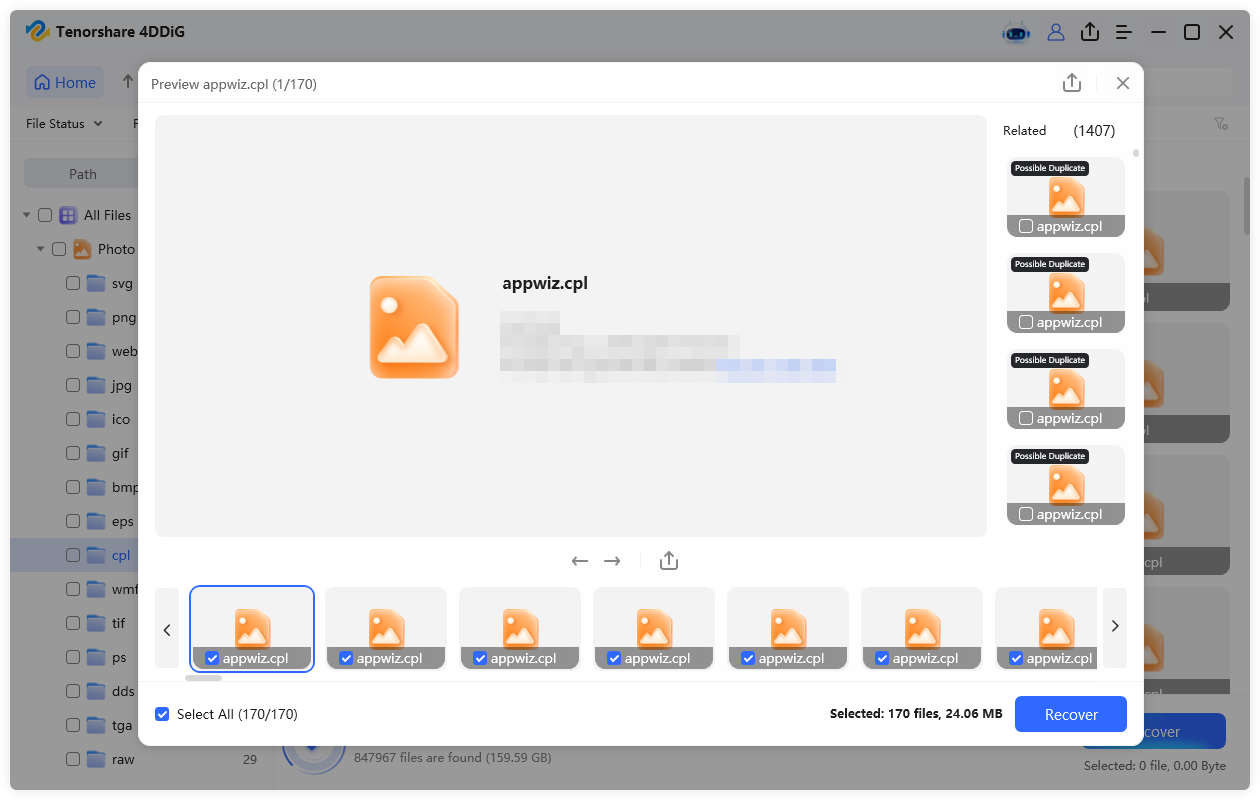Screen dimensions: 1260x800
Task: Go to the next preview file arrow
Action: click(x=612, y=561)
